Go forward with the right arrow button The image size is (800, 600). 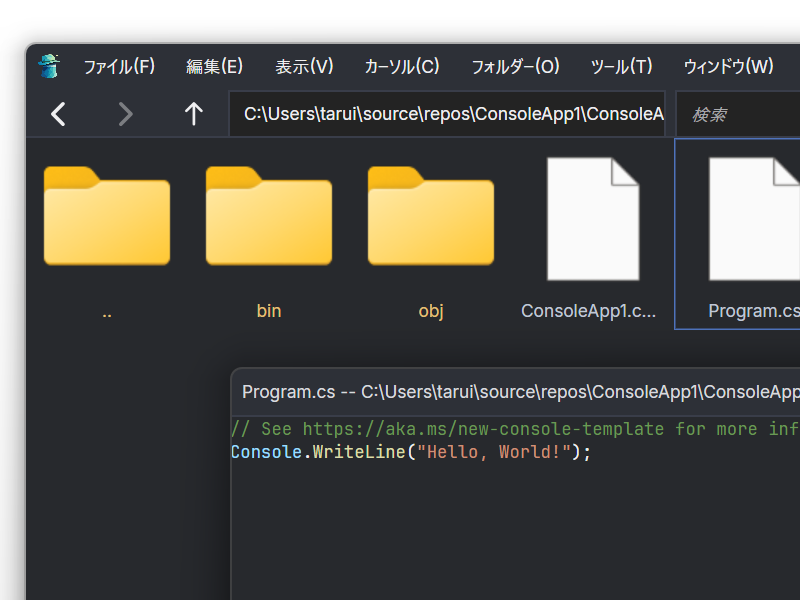point(126,114)
